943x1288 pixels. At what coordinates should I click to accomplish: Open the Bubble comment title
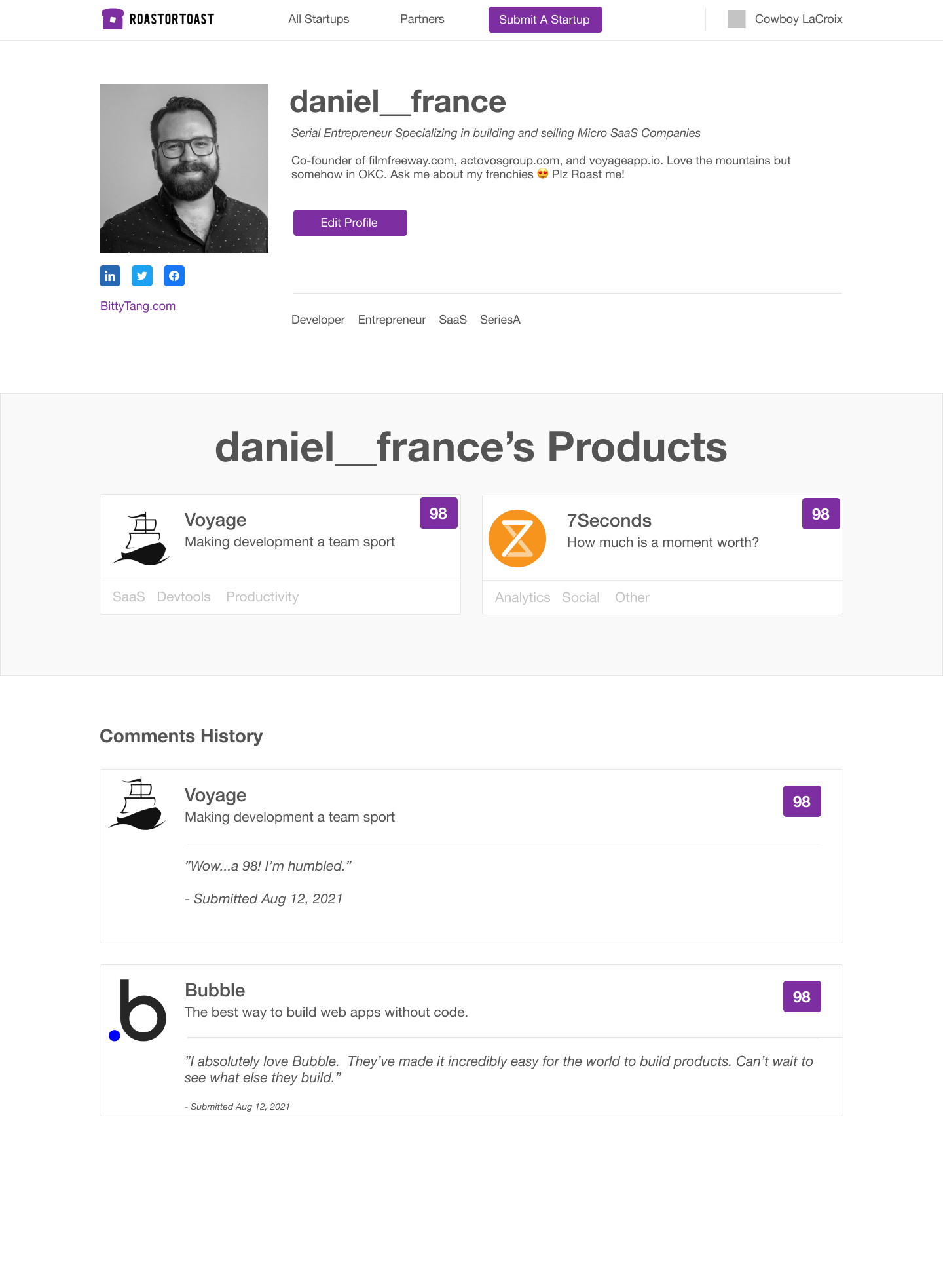(x=215, y=991)
